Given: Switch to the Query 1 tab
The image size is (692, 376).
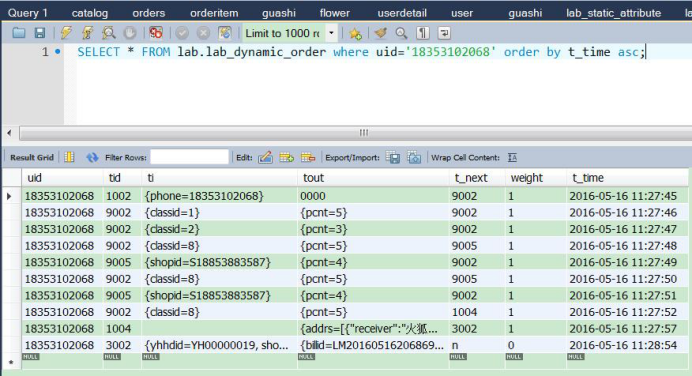Looking at the screenshot, I should (x=27, y=13).
